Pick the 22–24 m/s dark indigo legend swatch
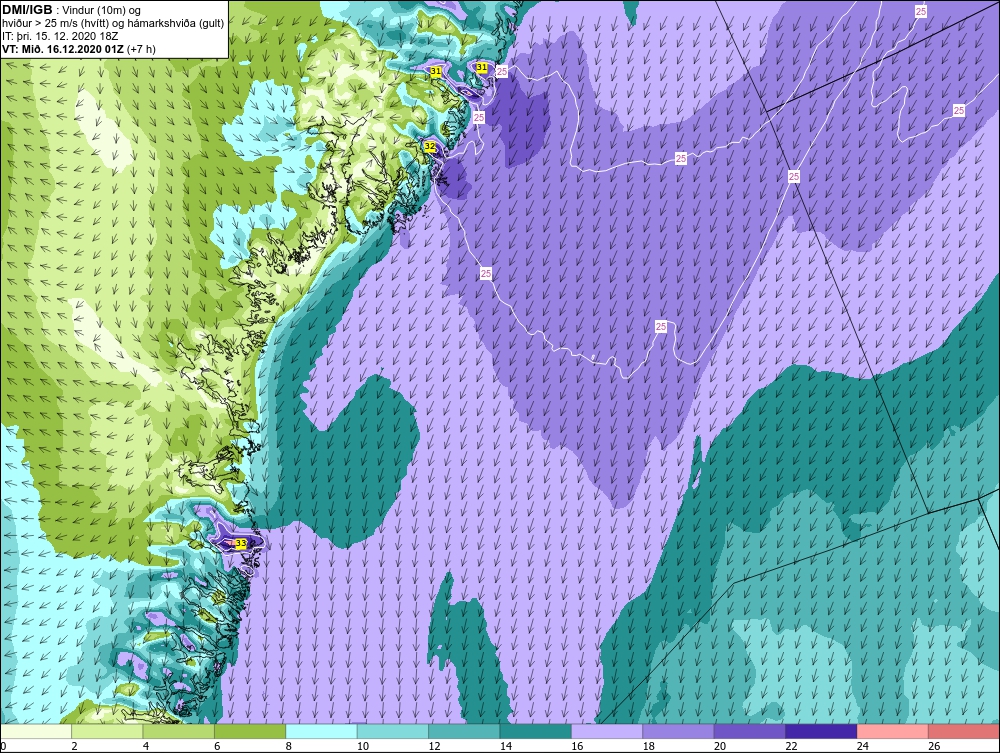The height and width of the screenshot is (753, 1000). 821,731
